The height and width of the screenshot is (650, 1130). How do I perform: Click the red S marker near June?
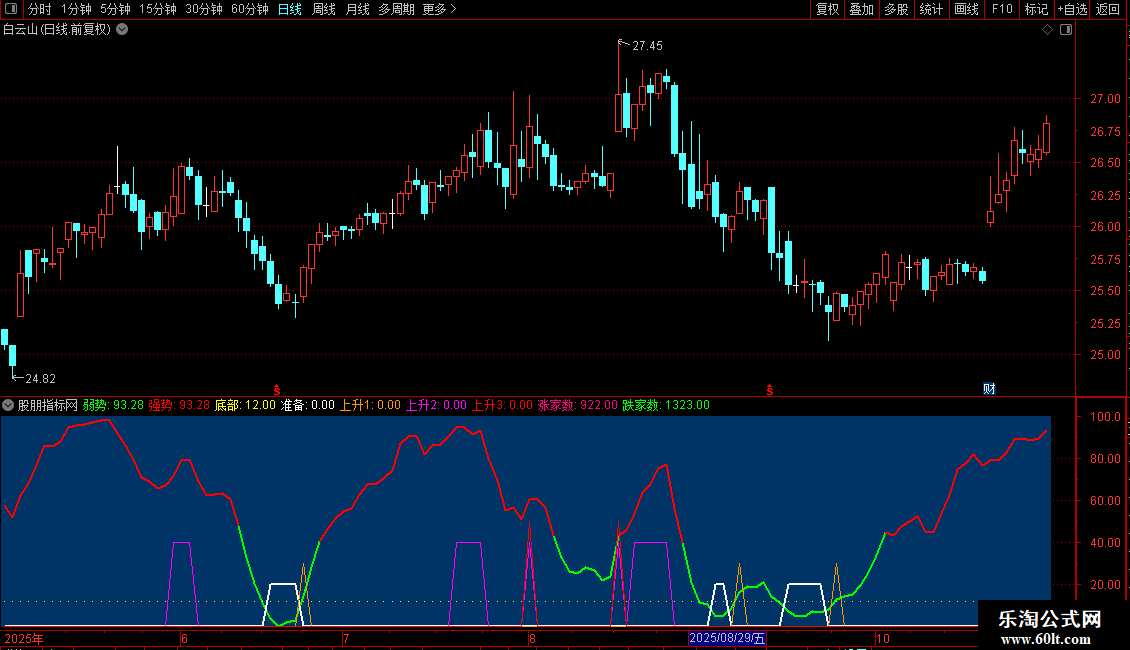pos(277,390)
